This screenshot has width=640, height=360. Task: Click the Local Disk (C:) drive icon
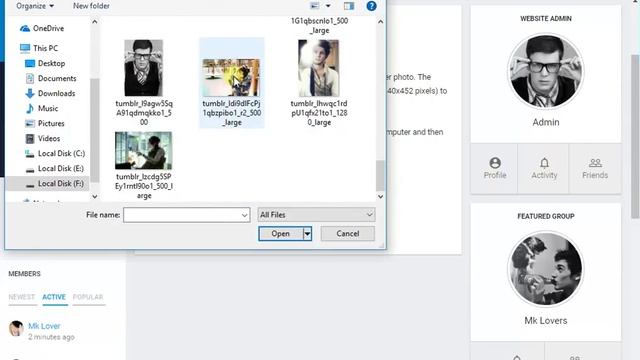[x=30, y=154]
